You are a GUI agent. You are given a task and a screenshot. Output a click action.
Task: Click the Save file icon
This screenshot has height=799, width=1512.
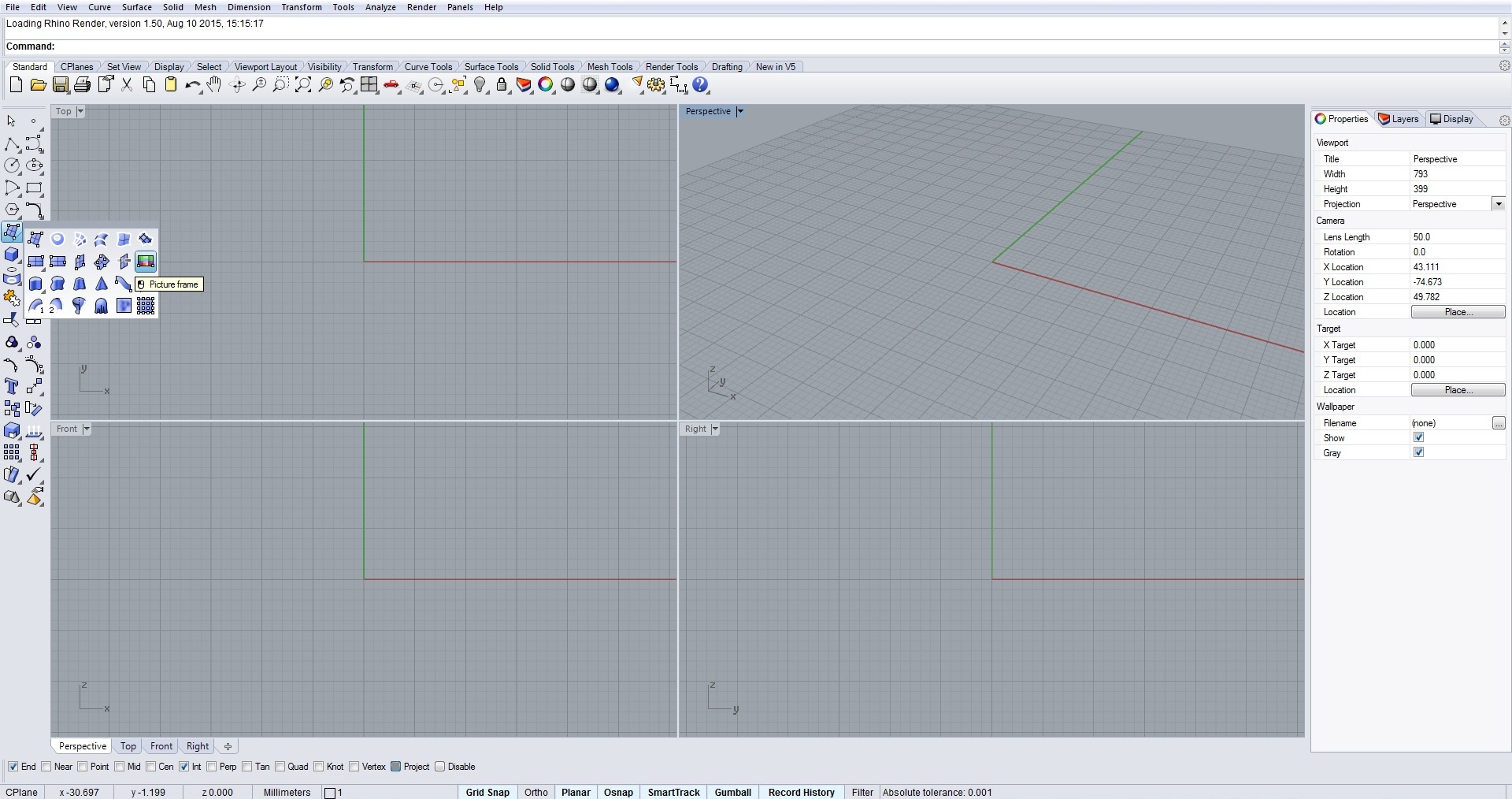pyautogui.click(x=61, y=85)
